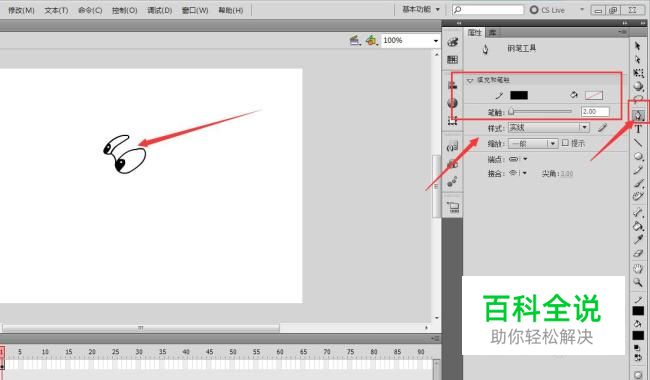Open the Properties panel options menu
650x380 pixels.
[622, 31]
